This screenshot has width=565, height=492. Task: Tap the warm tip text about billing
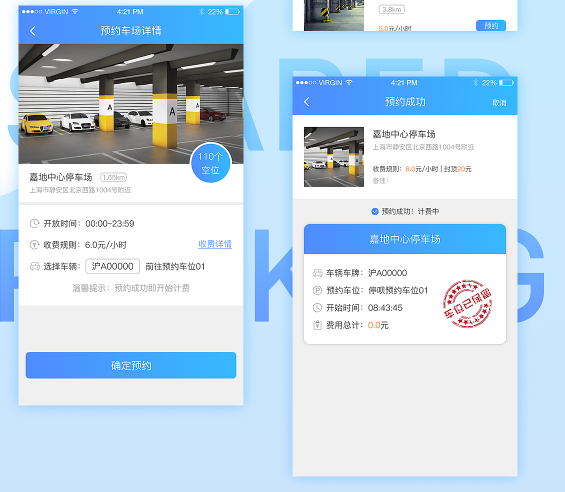[x=131, y=288]
